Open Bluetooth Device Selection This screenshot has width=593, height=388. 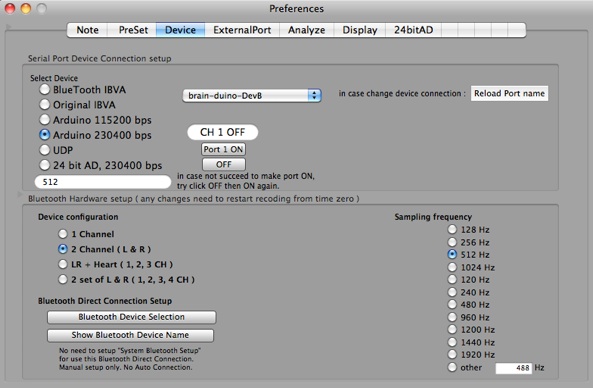[x=132, y=317]
